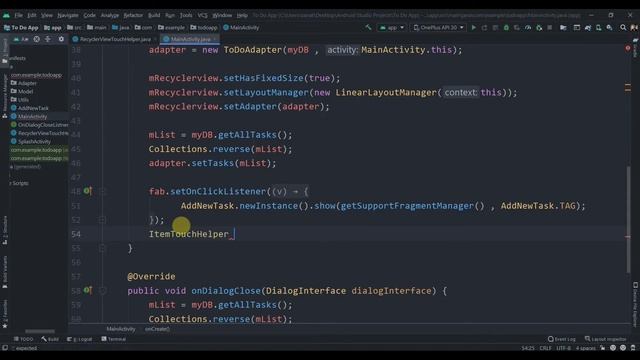Screen dimensions: 640x360
Task: Expand the Gradle Scripts node
Action: 19,183
